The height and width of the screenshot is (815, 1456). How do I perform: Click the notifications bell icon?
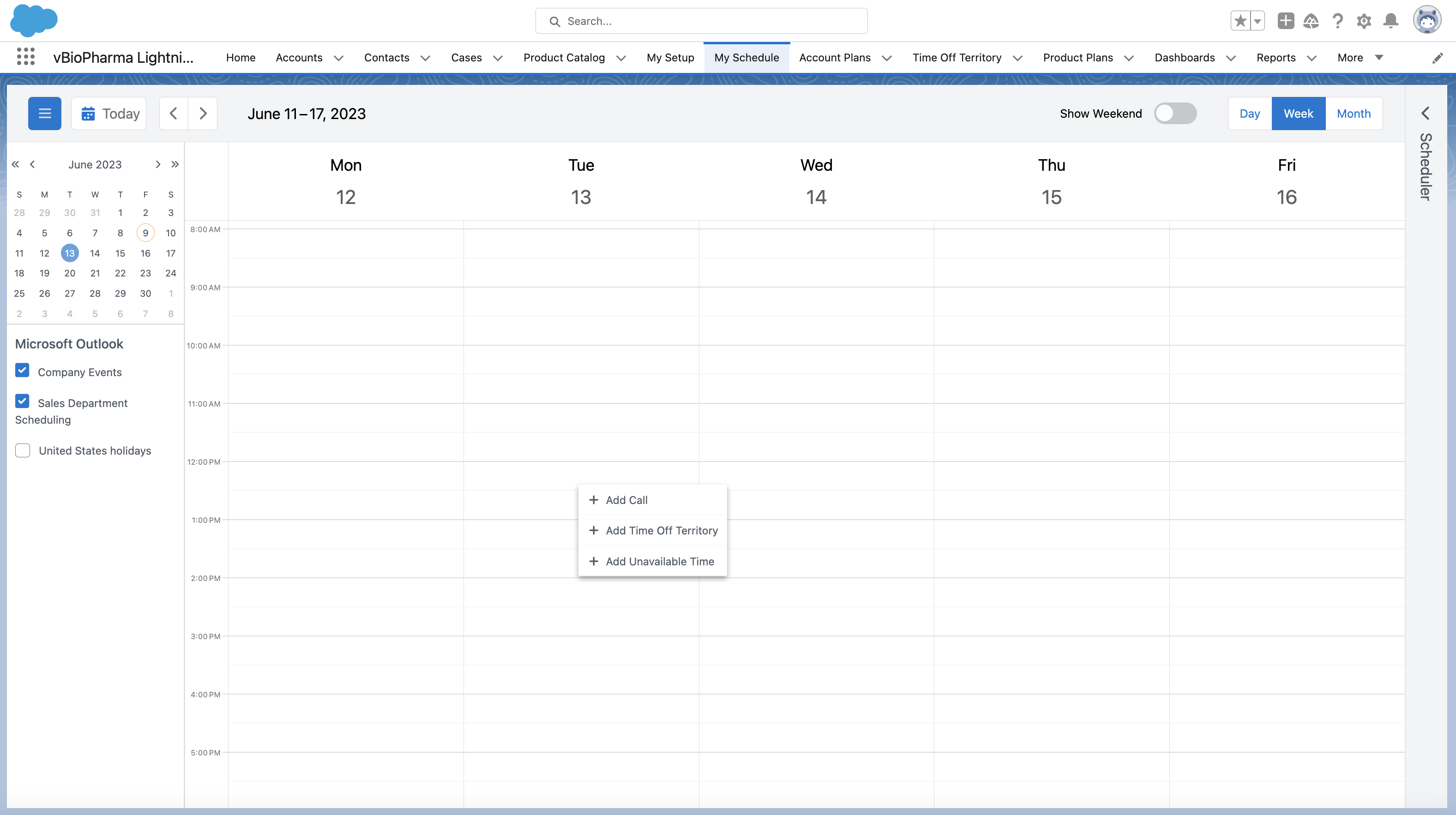pyautogui.click(x=1390, y=21)
